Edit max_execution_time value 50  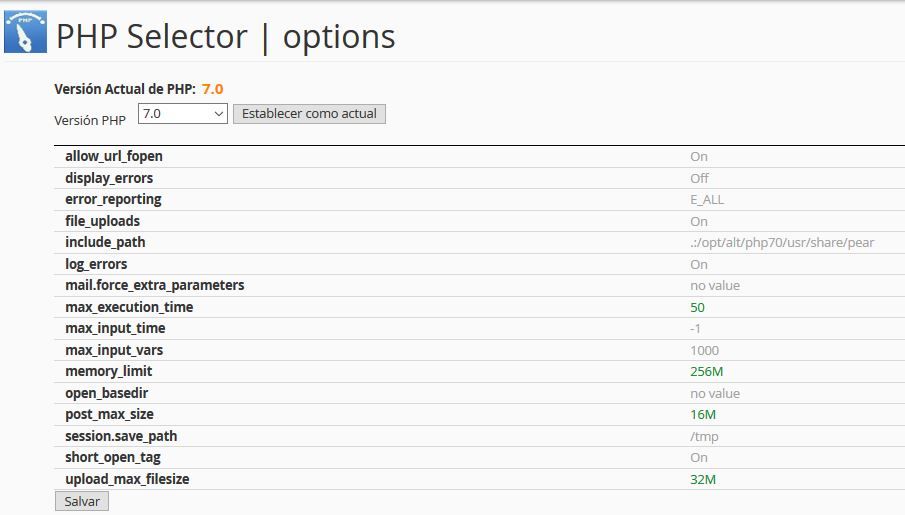coord(697,308)
